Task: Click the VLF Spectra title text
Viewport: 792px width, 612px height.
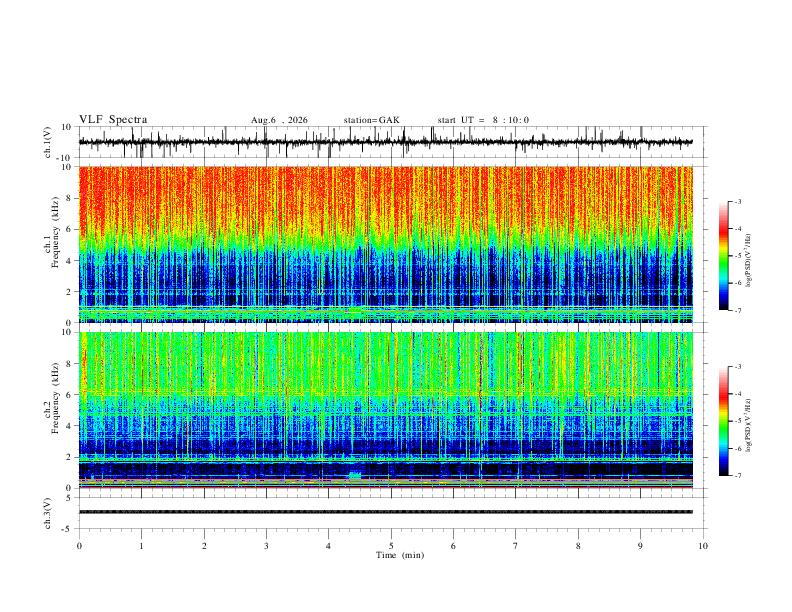Action: pos(113,120)
